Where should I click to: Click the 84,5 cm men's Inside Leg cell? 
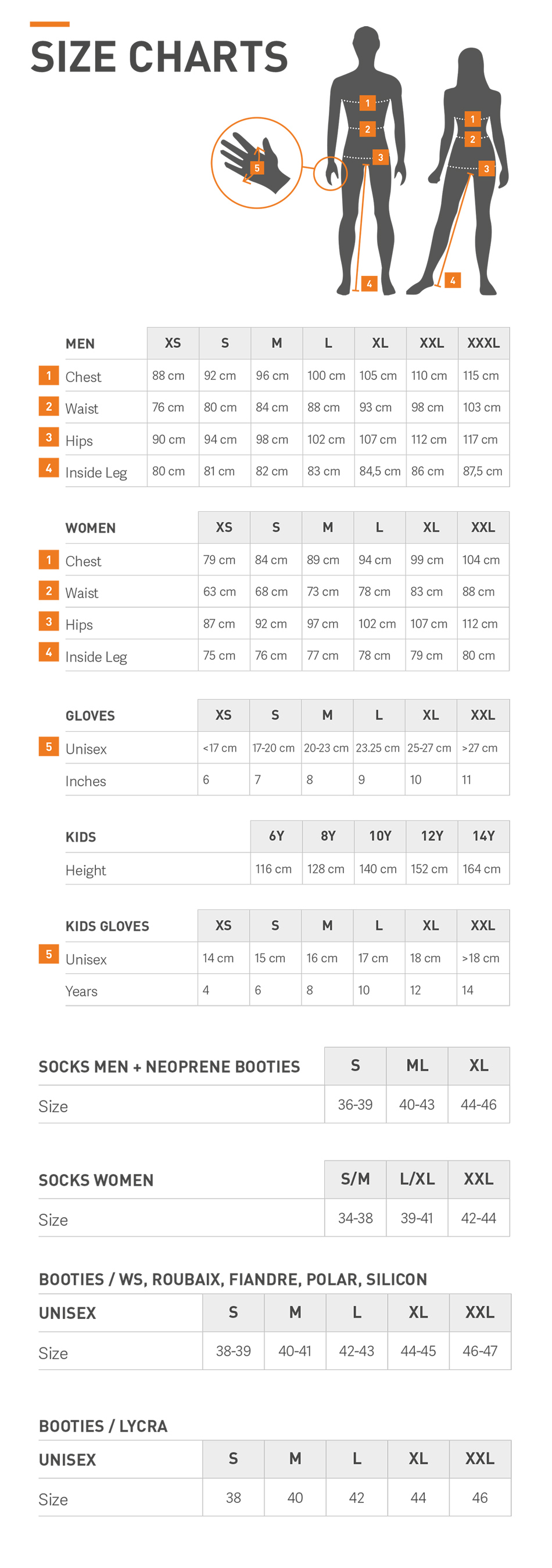pyautogui.click(x=379, y=471)
